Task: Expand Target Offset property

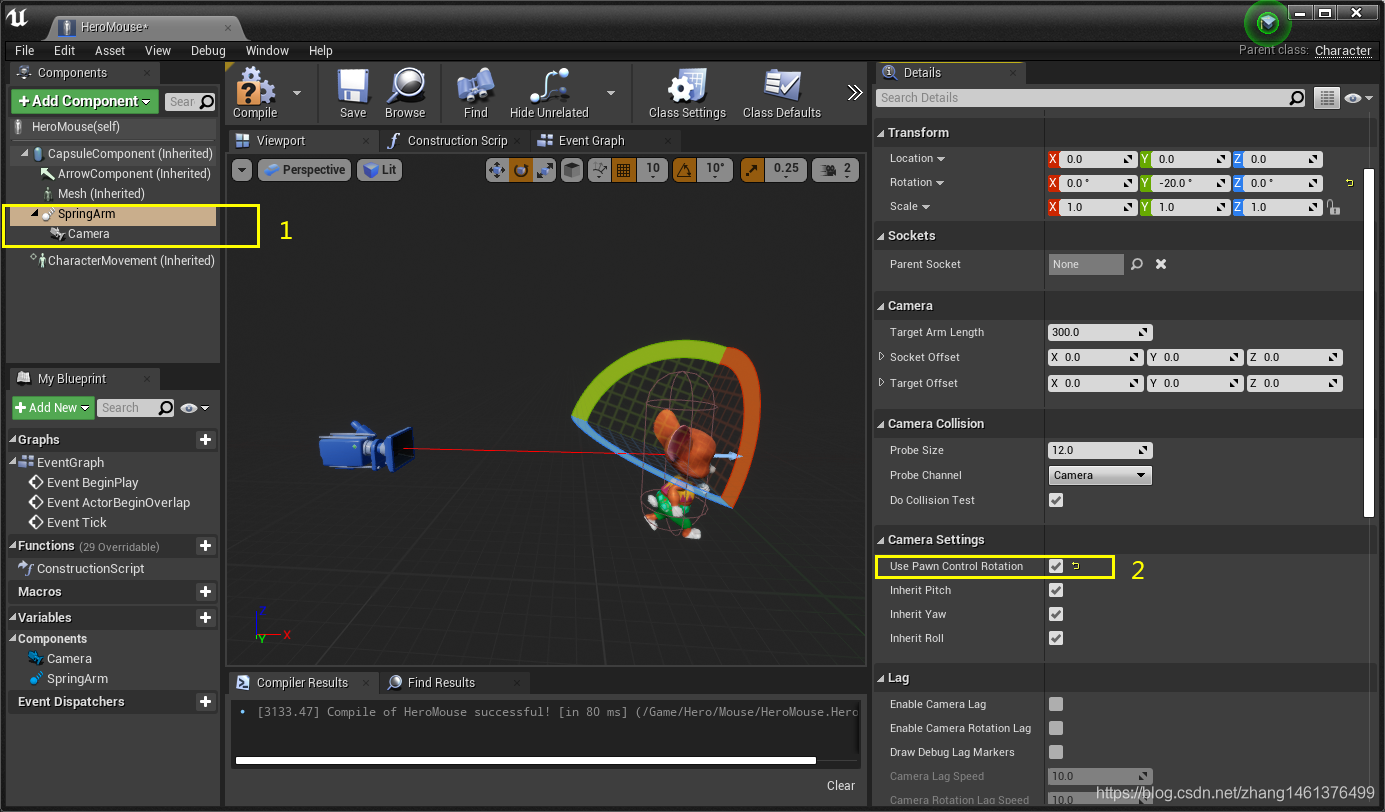Action: click(x=881, y=383)
